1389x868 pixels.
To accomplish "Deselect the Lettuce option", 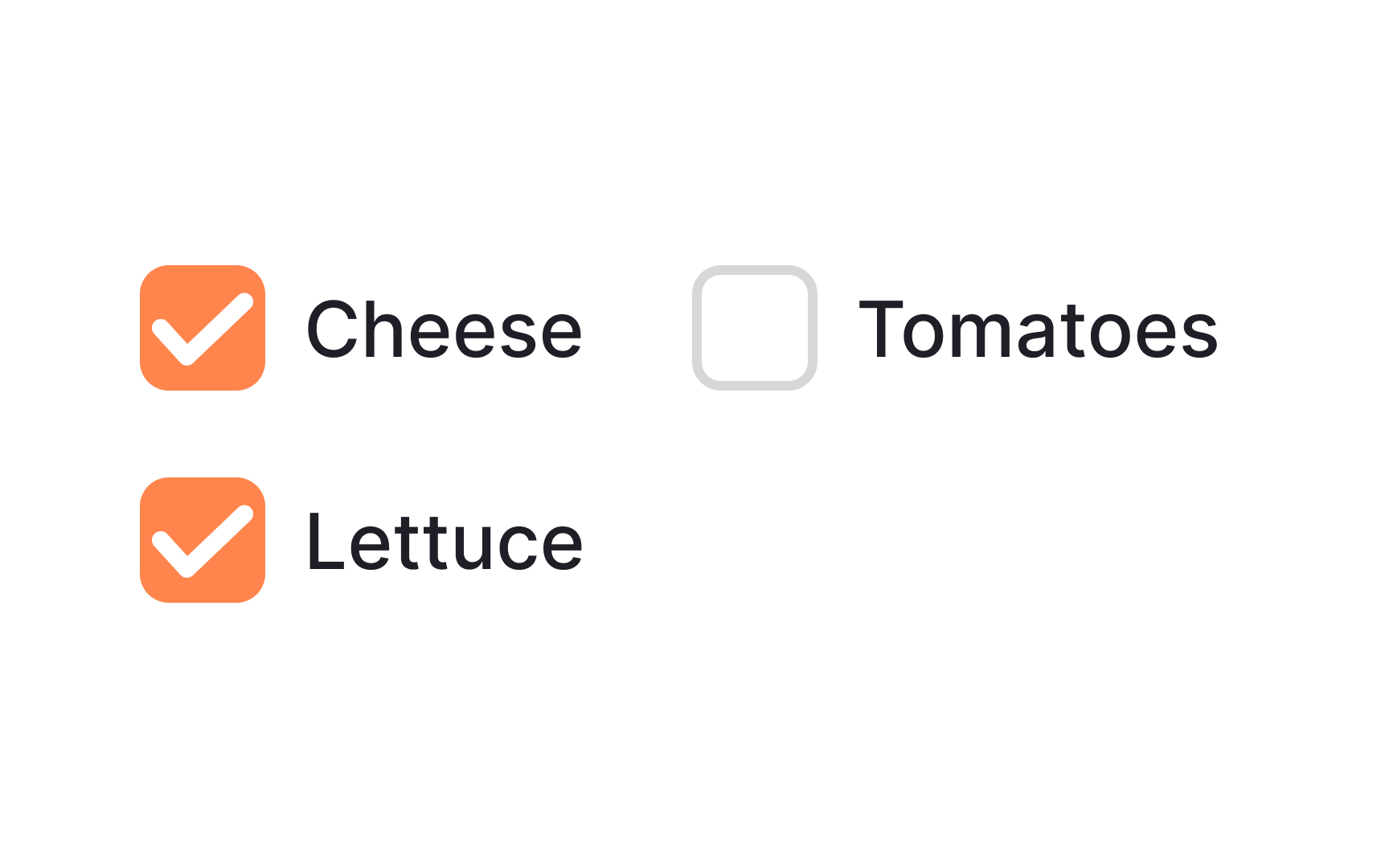I will tap(203, 540).
